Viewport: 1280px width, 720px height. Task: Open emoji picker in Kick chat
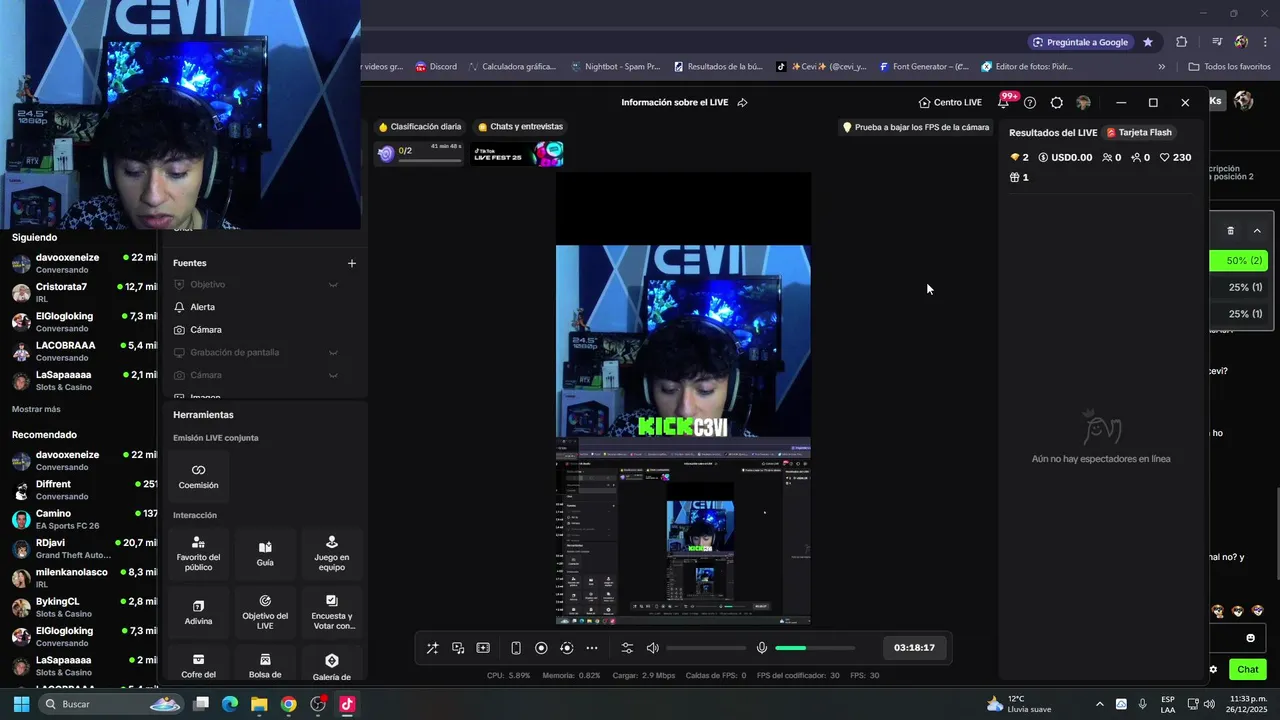tap(1250, 638)
